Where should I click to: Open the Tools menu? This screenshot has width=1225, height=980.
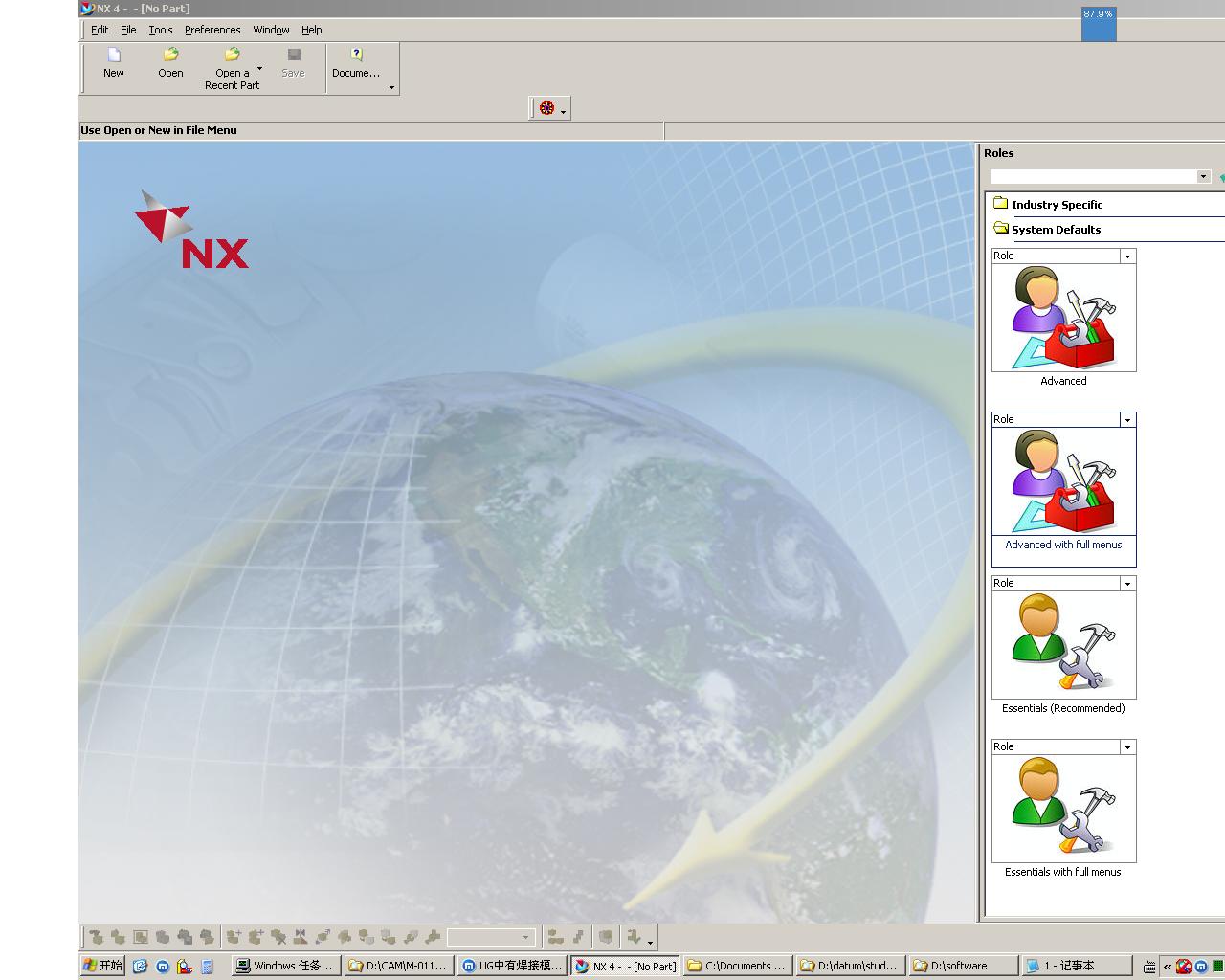click(161, 30)
